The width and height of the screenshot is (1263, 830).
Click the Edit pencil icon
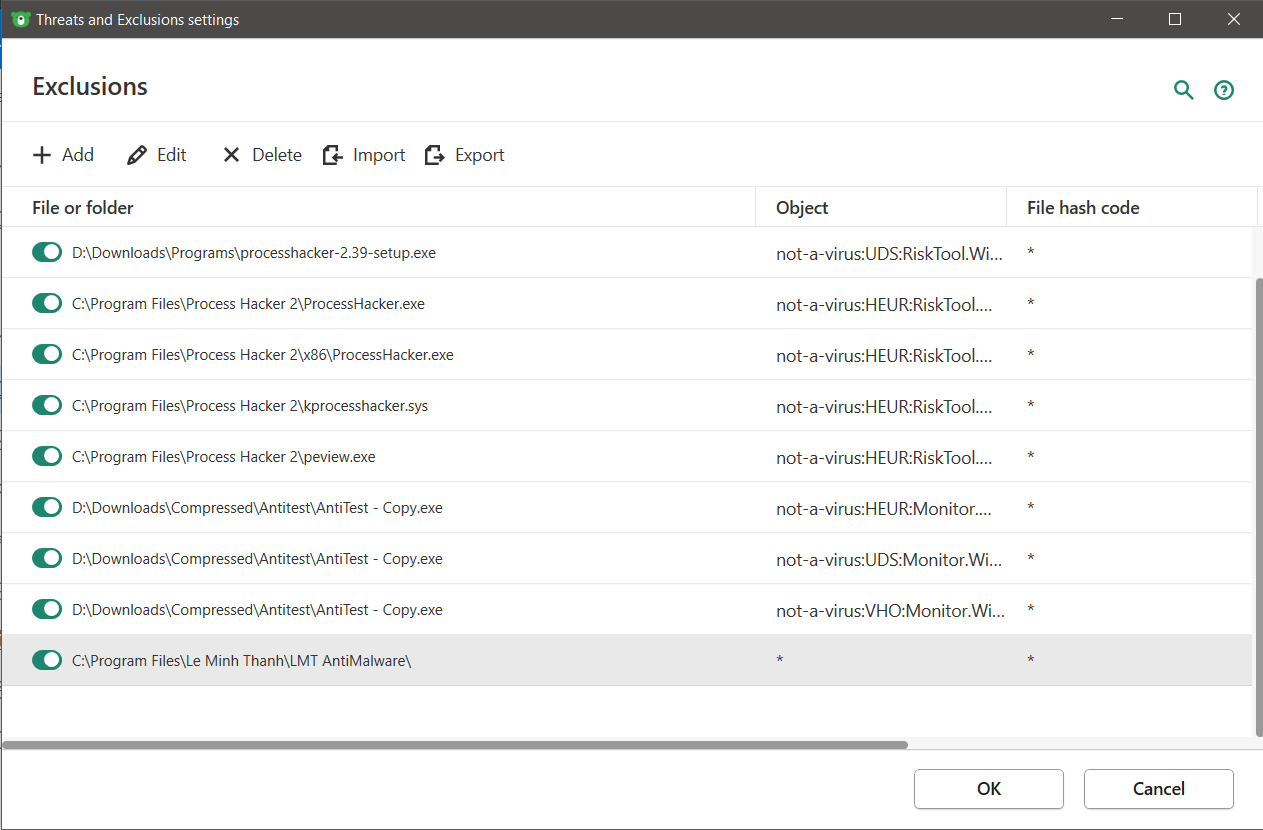[x=137, y=155]
